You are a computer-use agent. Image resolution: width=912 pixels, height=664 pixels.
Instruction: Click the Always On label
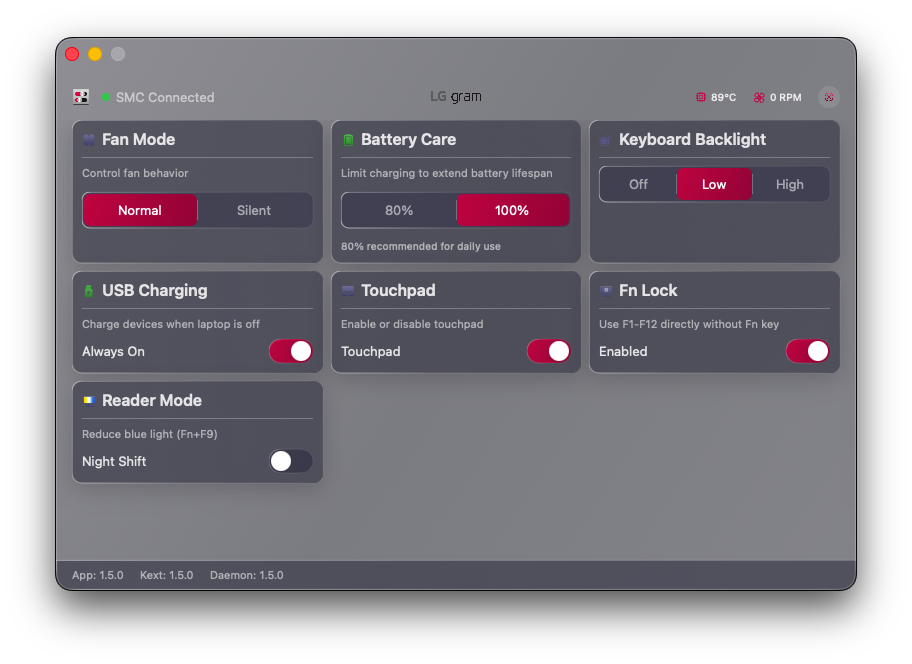(x=113, y=351)
